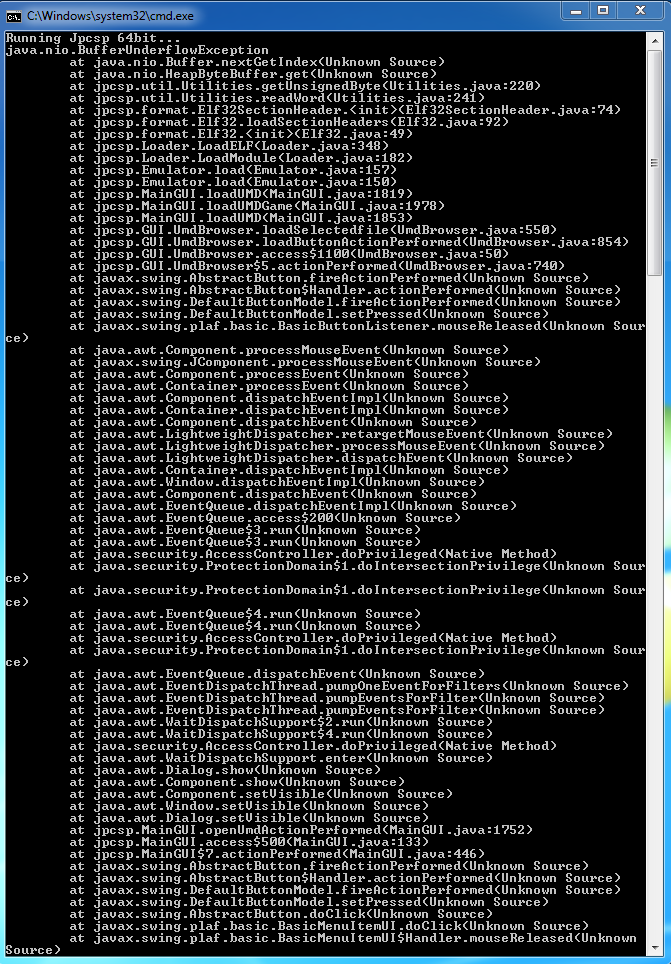The width and height of the screenshot is (671, 964).
Task: Minimize the cmd.exe window
Action: pyautogui.click(x=576, y=10)
